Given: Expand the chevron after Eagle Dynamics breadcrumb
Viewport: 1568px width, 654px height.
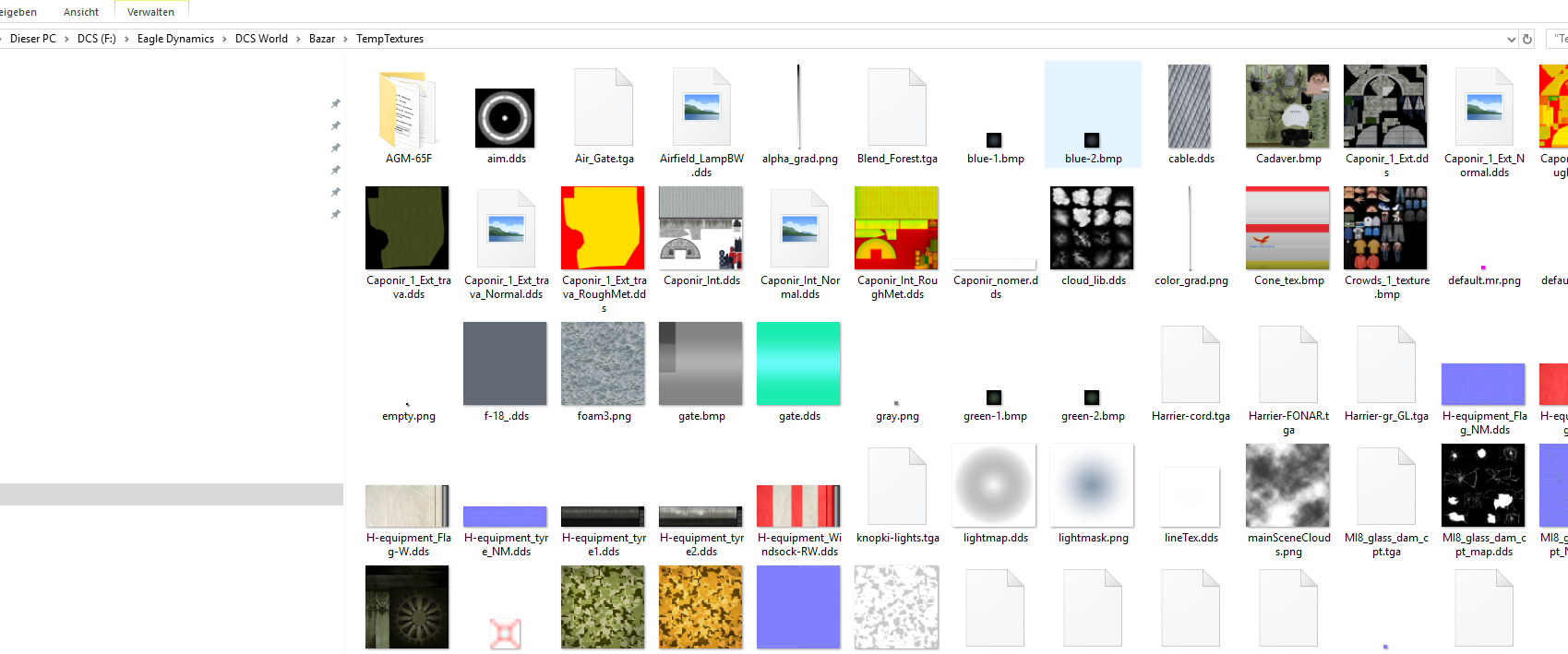Looking at the screenshot, I should pos(224,39).
